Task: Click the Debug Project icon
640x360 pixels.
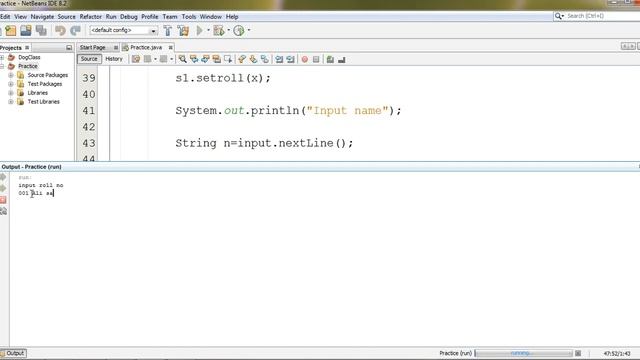Action: tap(218, 31)
